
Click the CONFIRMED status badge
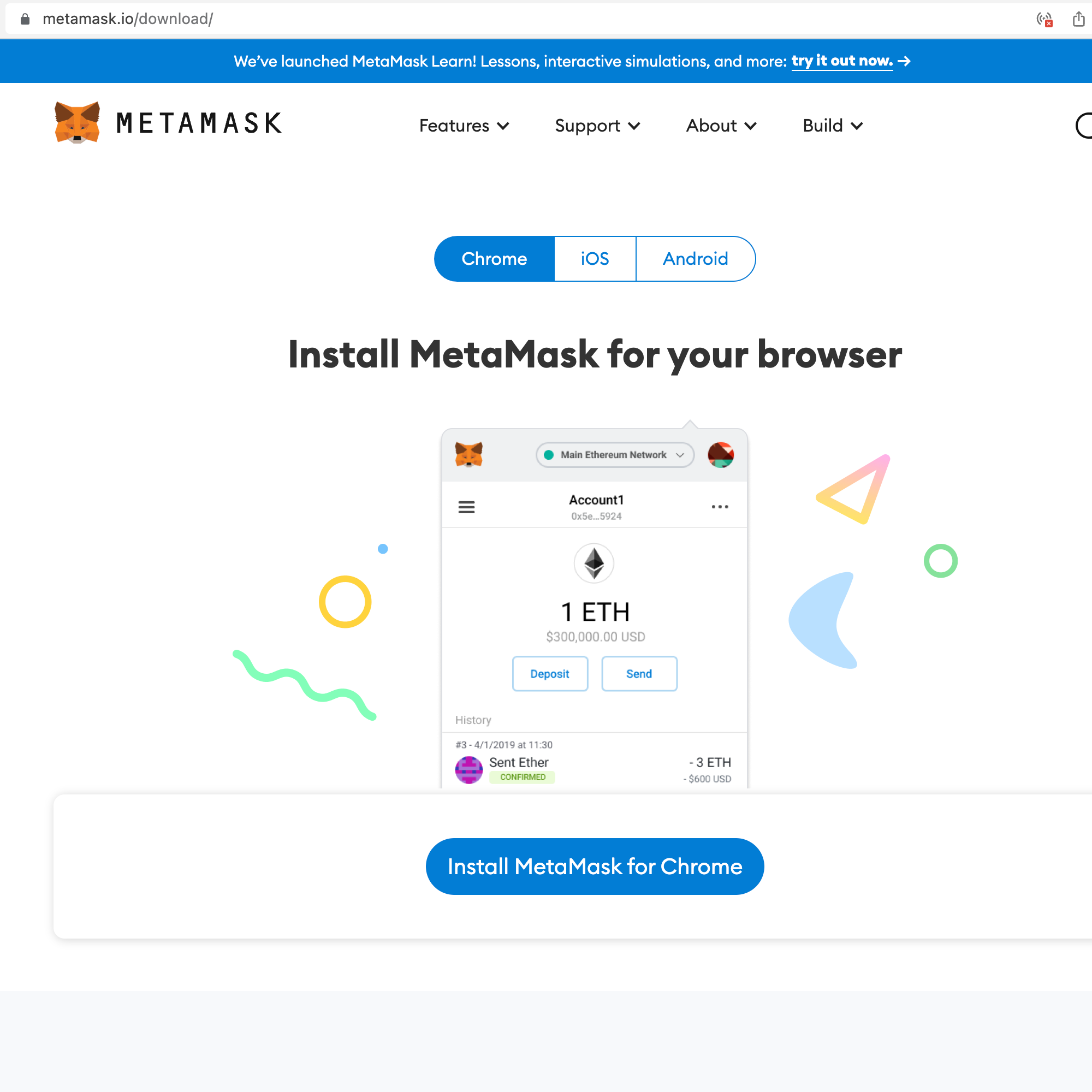pos(523,777)
